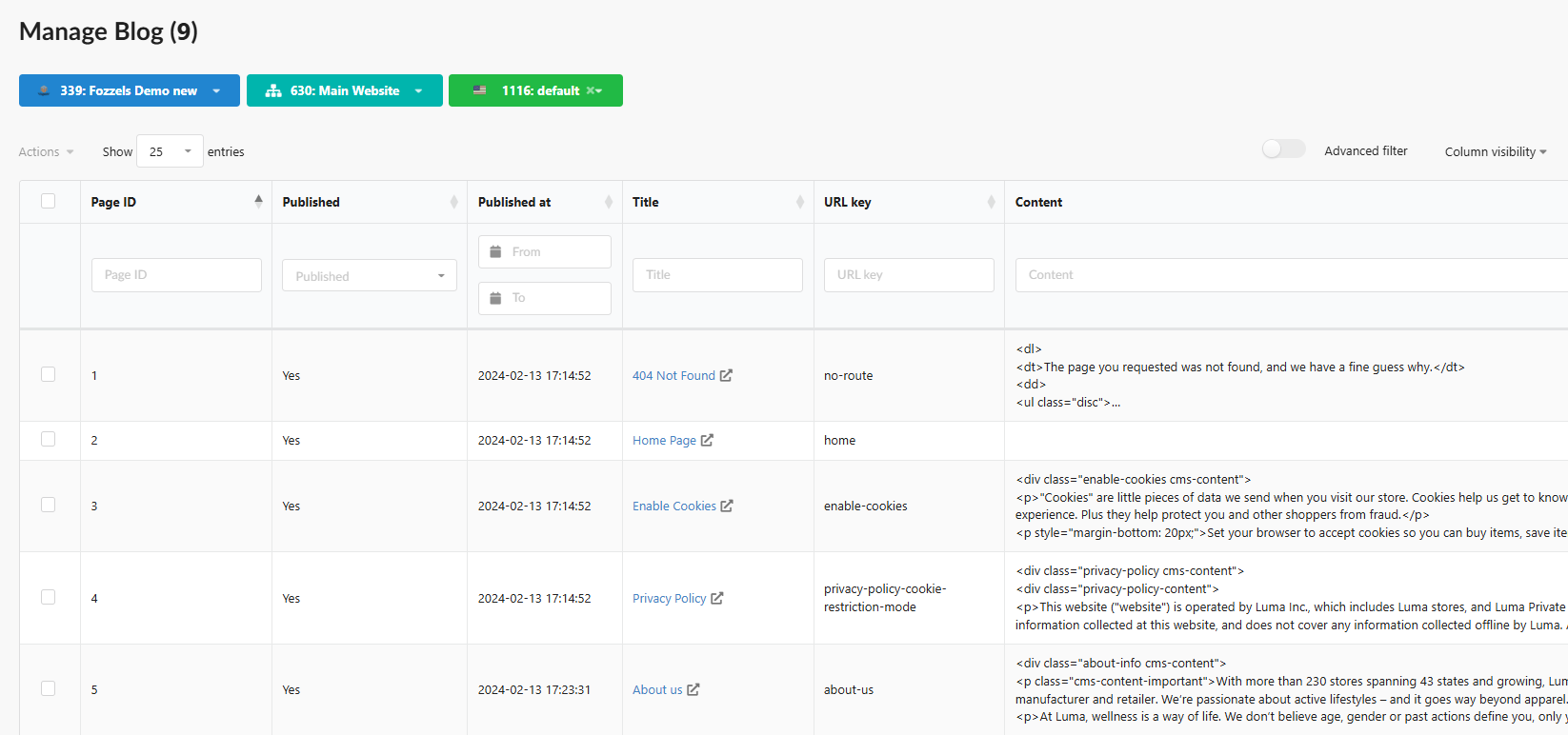Click the From date filter field
This screenshot has width=1568, height=735.
[x=545, y=251]
